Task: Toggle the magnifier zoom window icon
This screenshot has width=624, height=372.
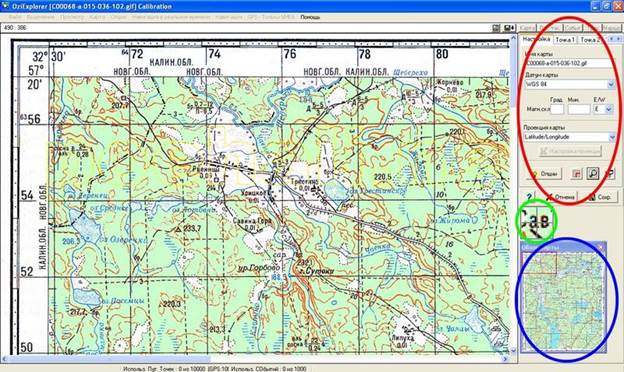Action: coord(593,174)
